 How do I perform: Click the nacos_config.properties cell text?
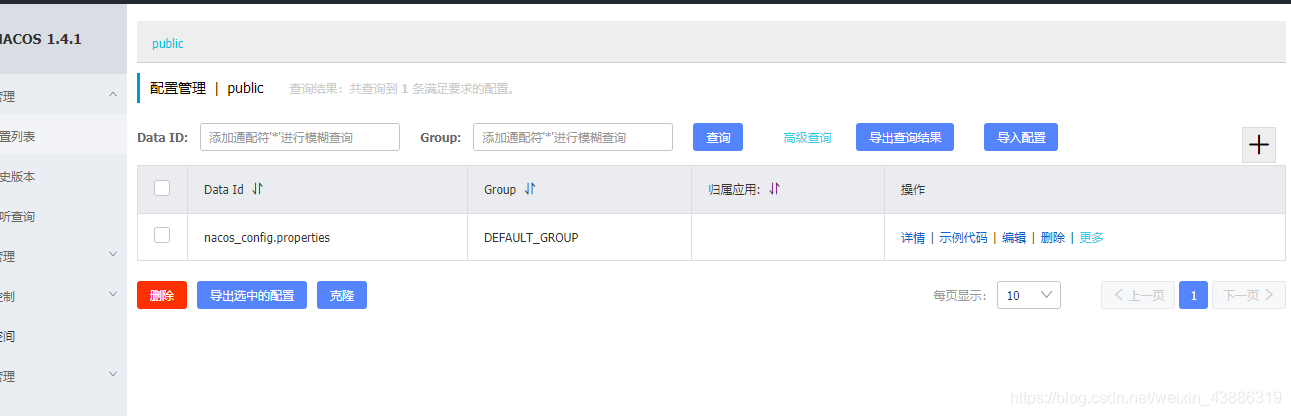pos(267,238)
